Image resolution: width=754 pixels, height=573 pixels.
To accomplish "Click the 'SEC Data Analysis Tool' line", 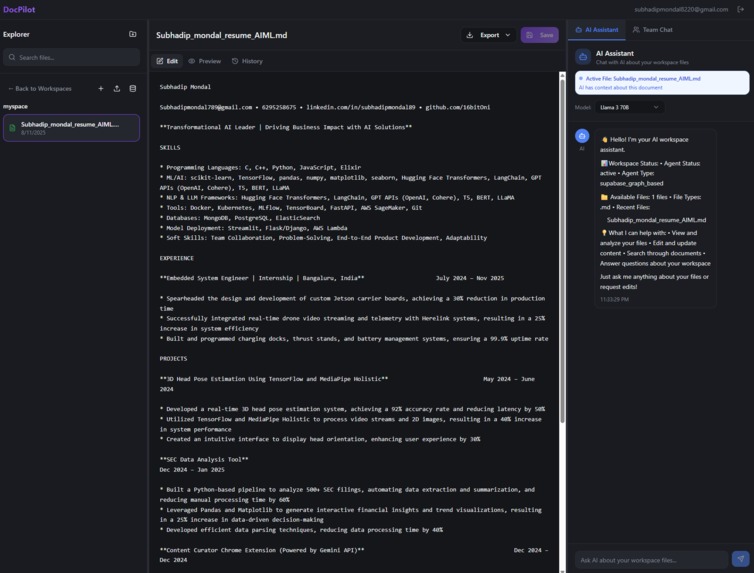I will pyautogui.click(x=204, y=459).
